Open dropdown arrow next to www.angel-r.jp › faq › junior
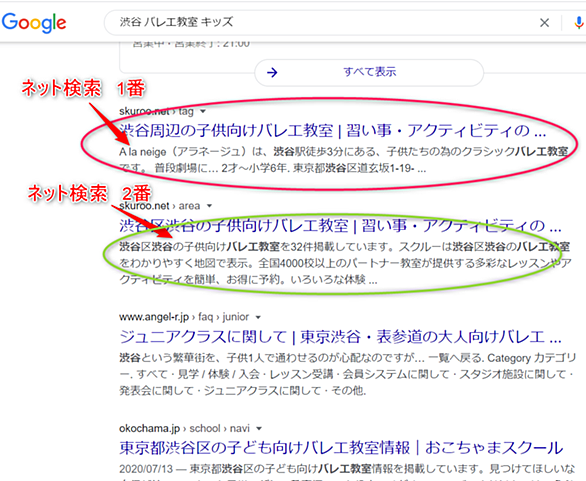Image resolution: width=586 pixels, height=481 pixels. (x=258, y=317)
